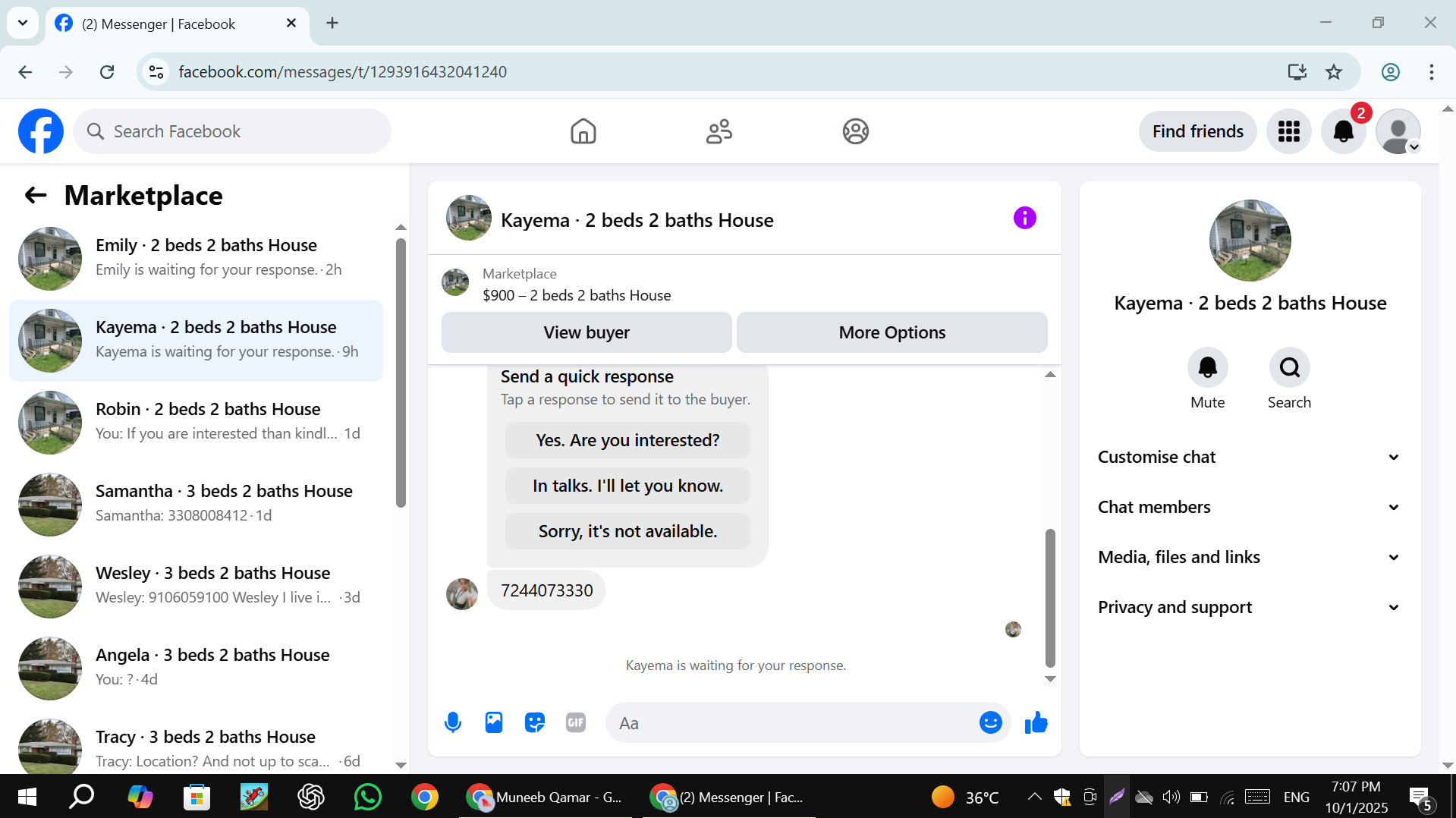The width and height of the screenshot is (1456, 818).
Task: Open ChatGPT from the taskbar
Action: pos(310,797)
